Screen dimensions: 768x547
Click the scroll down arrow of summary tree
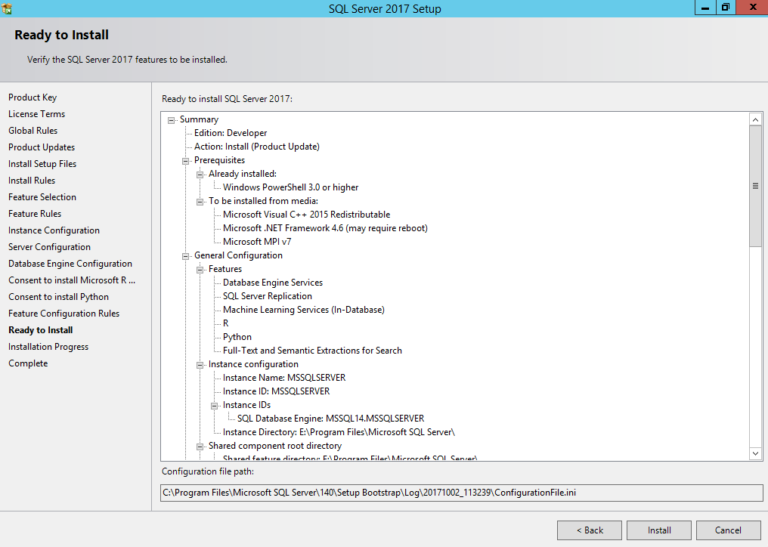755,453
